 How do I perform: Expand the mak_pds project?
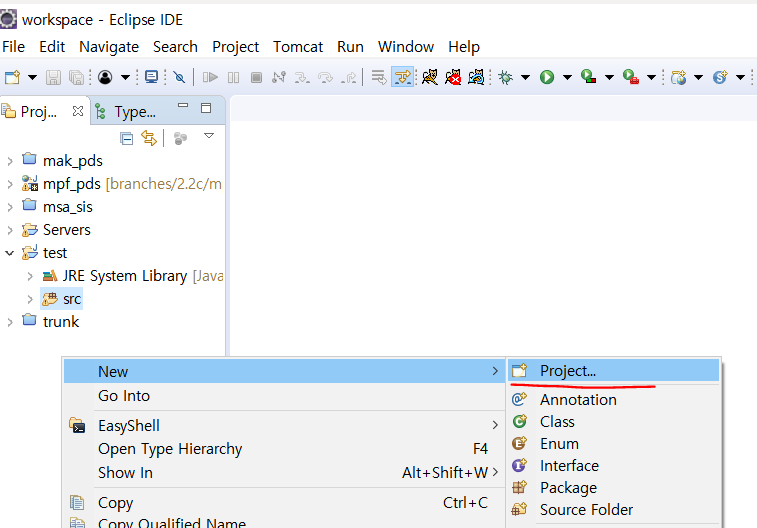click(x=10, y=161)
